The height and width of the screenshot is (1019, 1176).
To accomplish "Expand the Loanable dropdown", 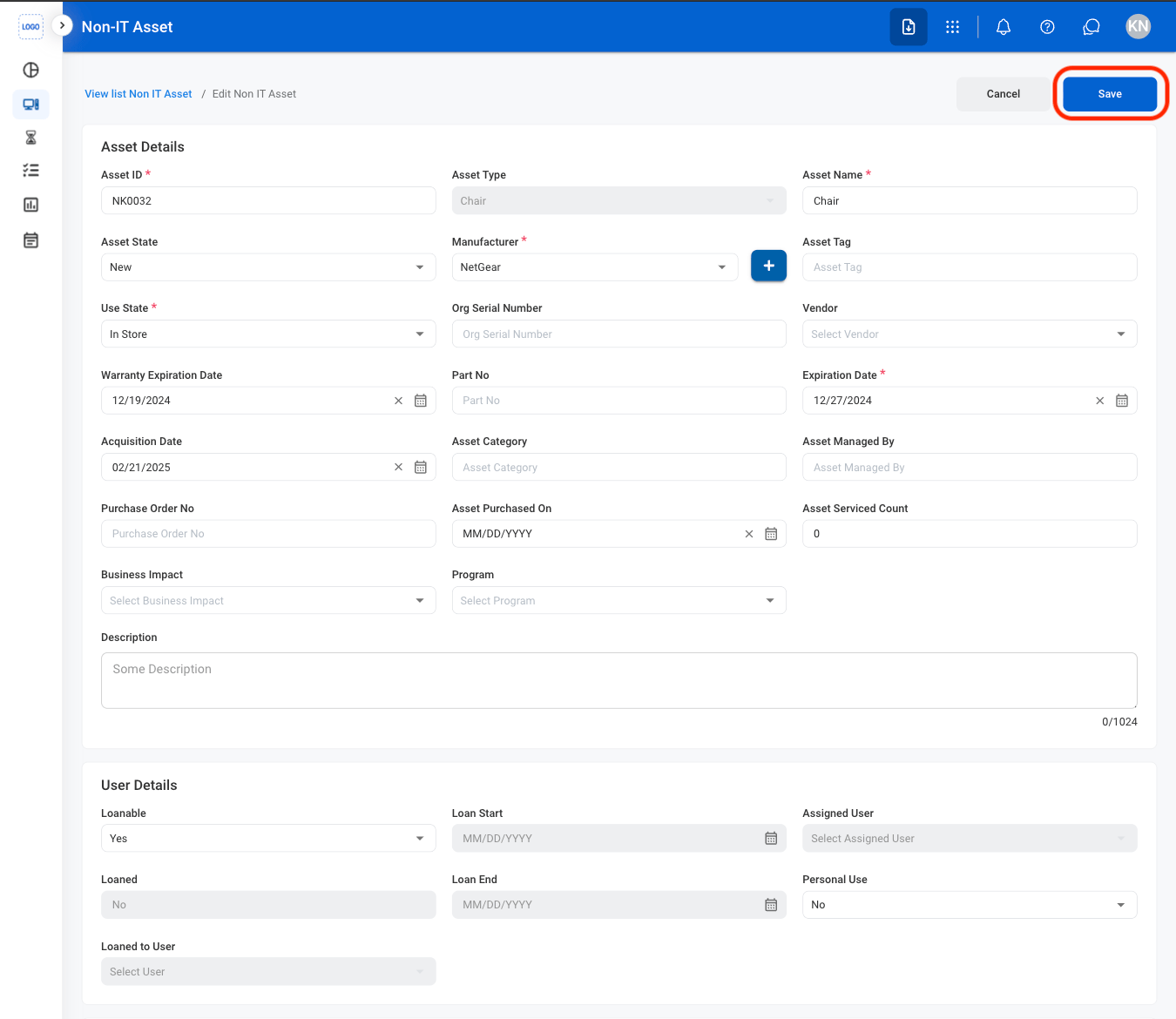I will pyautogui.click(x=268, y=838).
